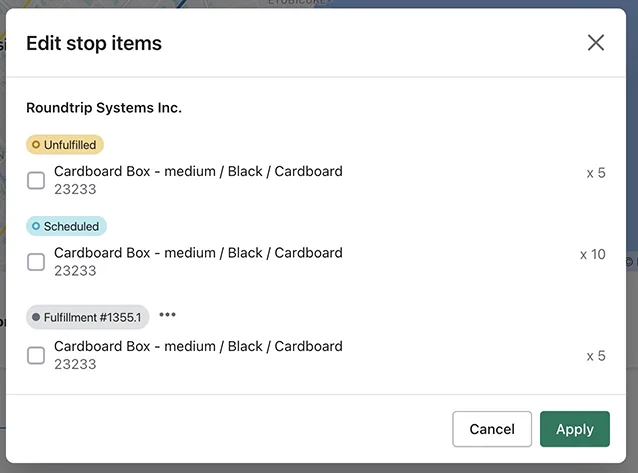Select the unfulfilled Cardboard Box item title
Viewport: 638px width, 473px height.
click(x=198, y=171)
